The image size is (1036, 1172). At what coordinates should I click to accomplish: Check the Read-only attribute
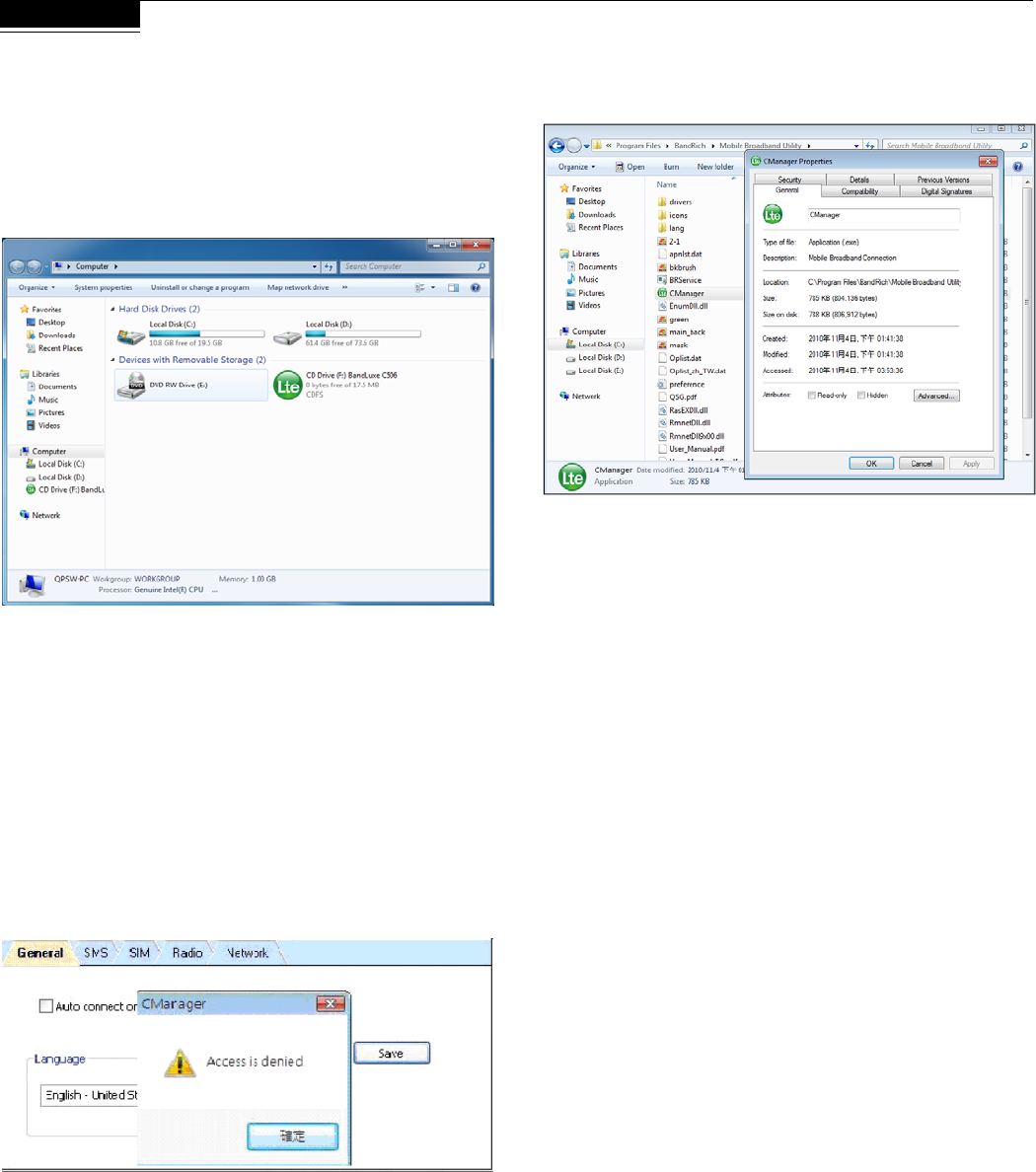coord(812,396)
